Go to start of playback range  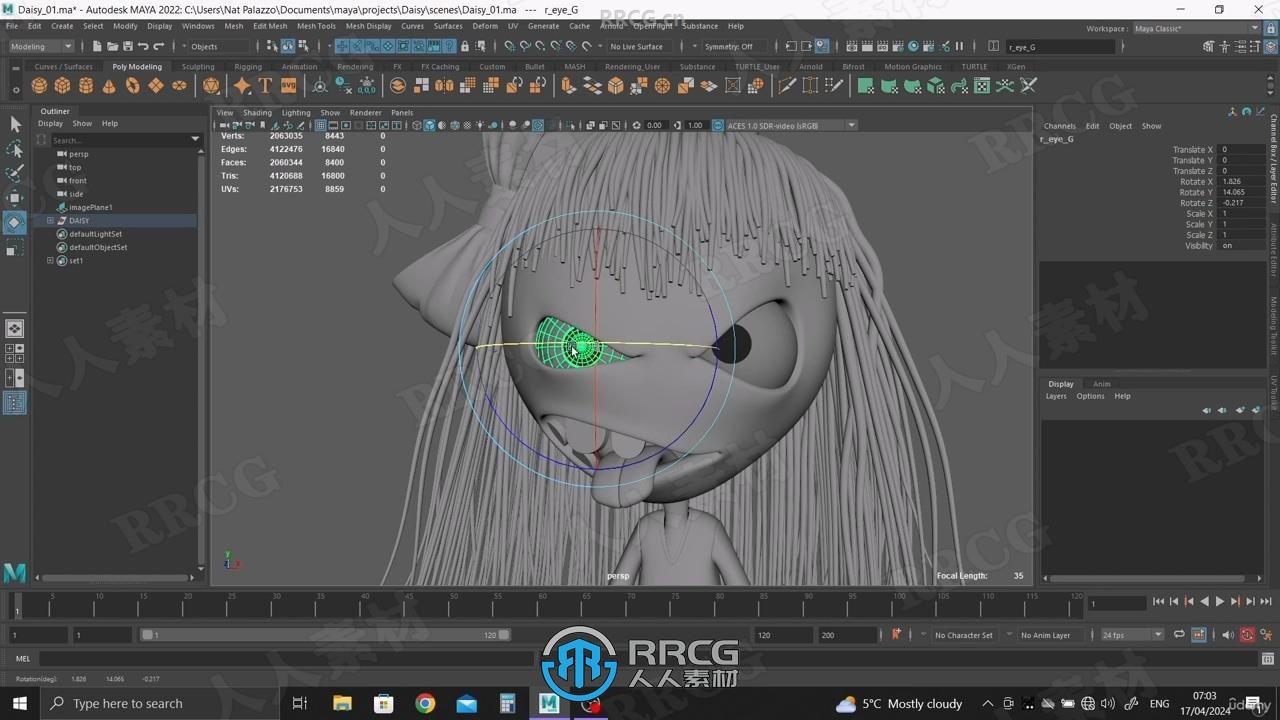click(1159, 601)
